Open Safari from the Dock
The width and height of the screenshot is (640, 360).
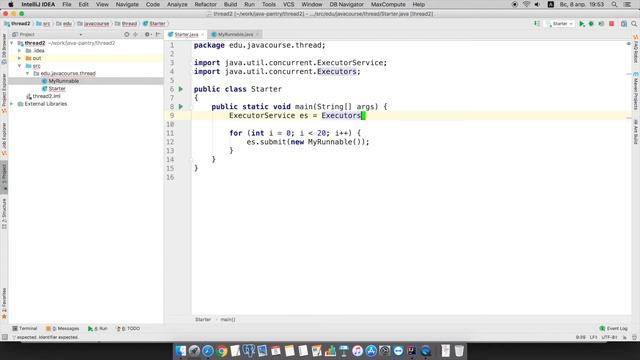click(208, 351)
